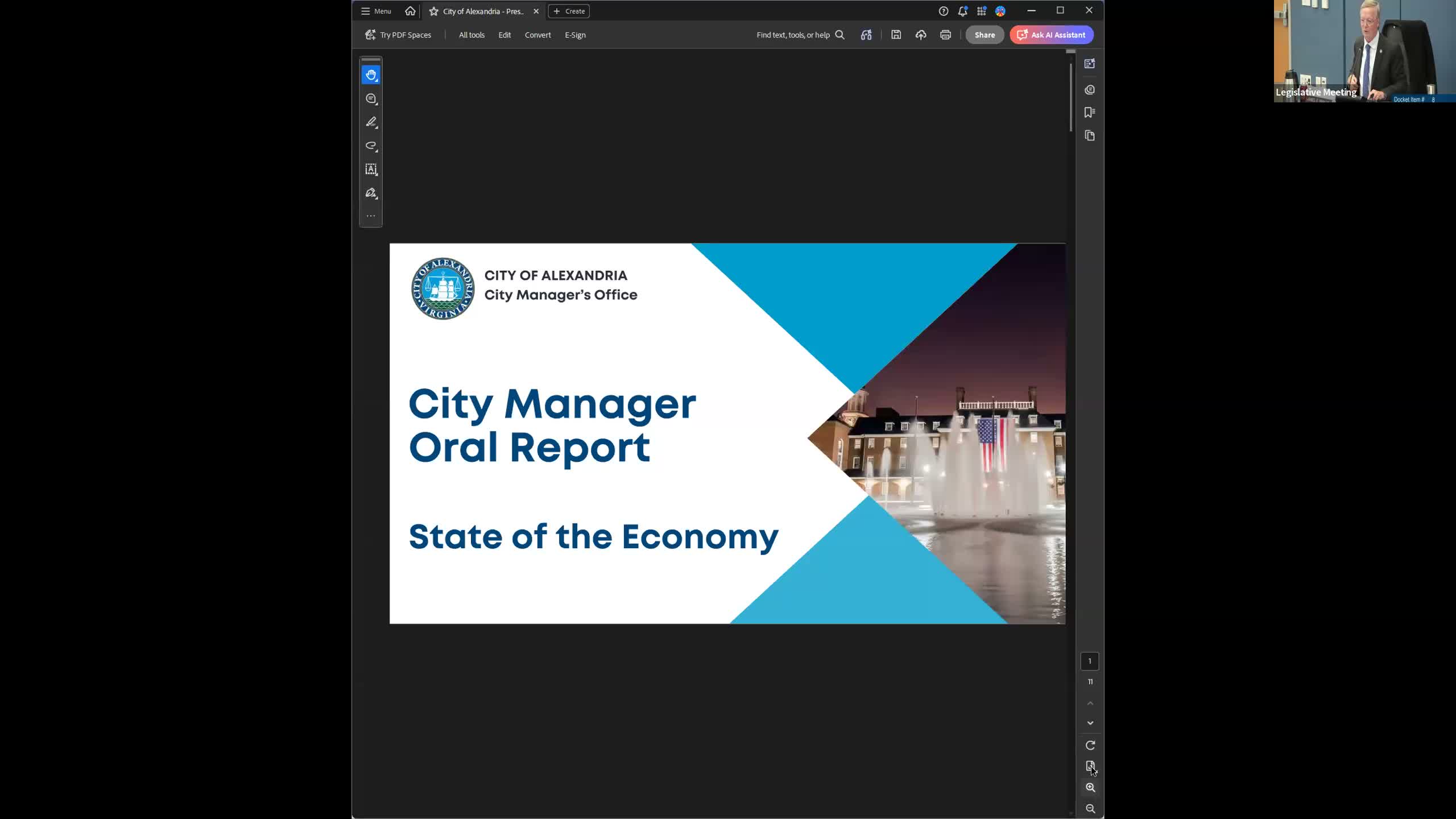Open the page thumbnails panel icon
This screenshot has width=1456, height=819.
coord(1090,136)
